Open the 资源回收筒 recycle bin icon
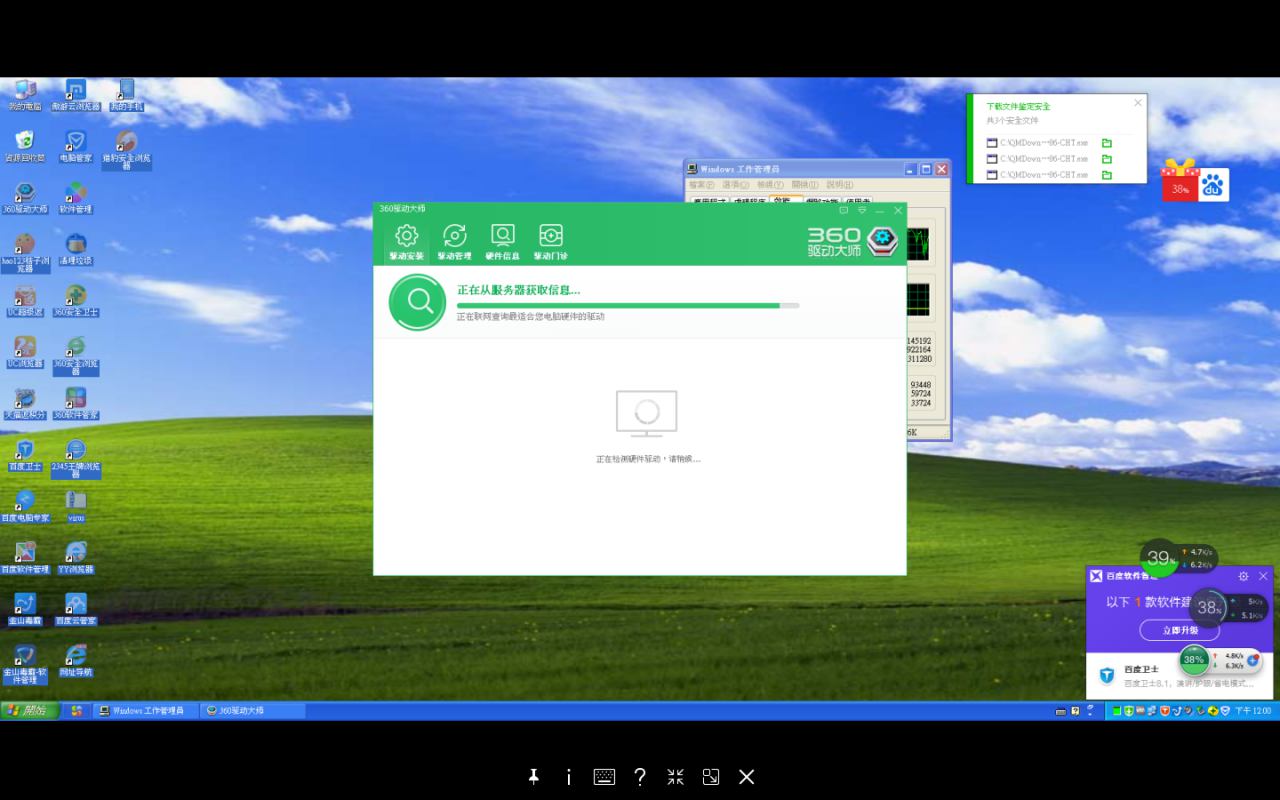 point(25,142)
